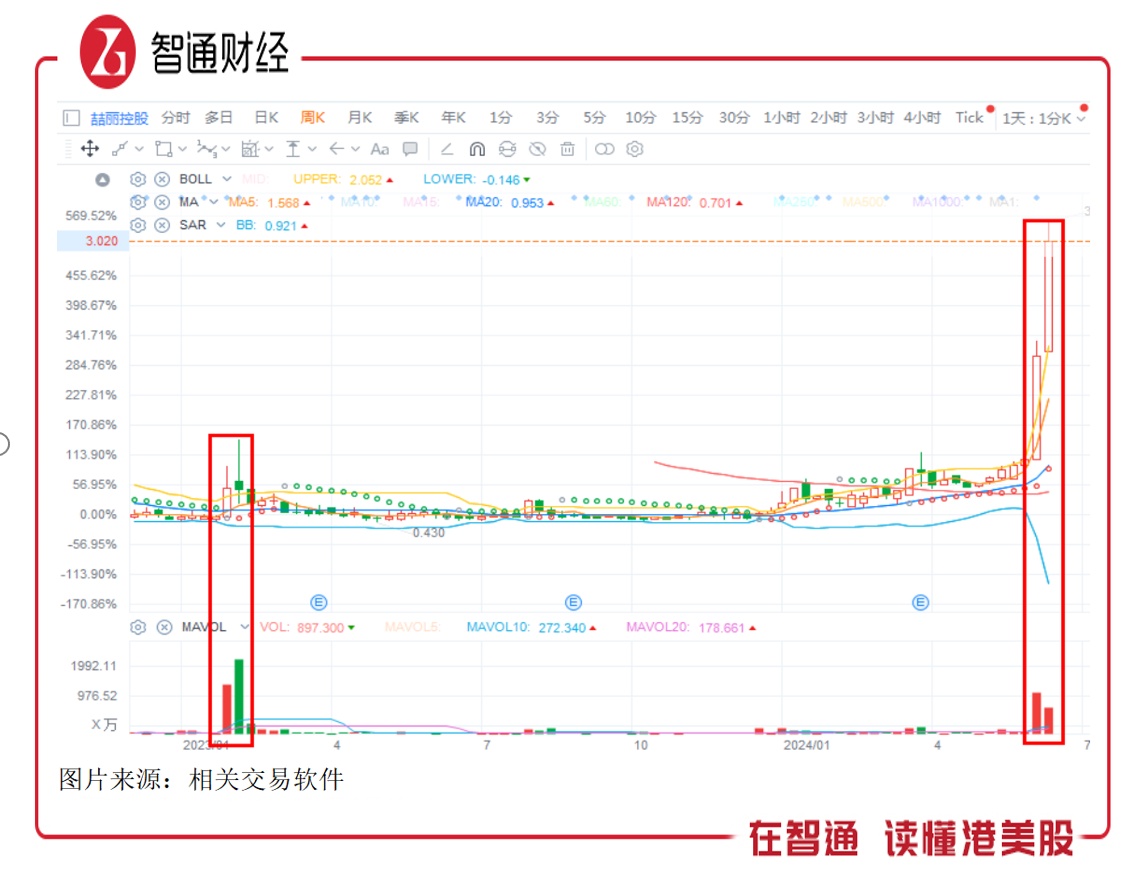Open MAVOL indicator settings gear

[138, 627]
